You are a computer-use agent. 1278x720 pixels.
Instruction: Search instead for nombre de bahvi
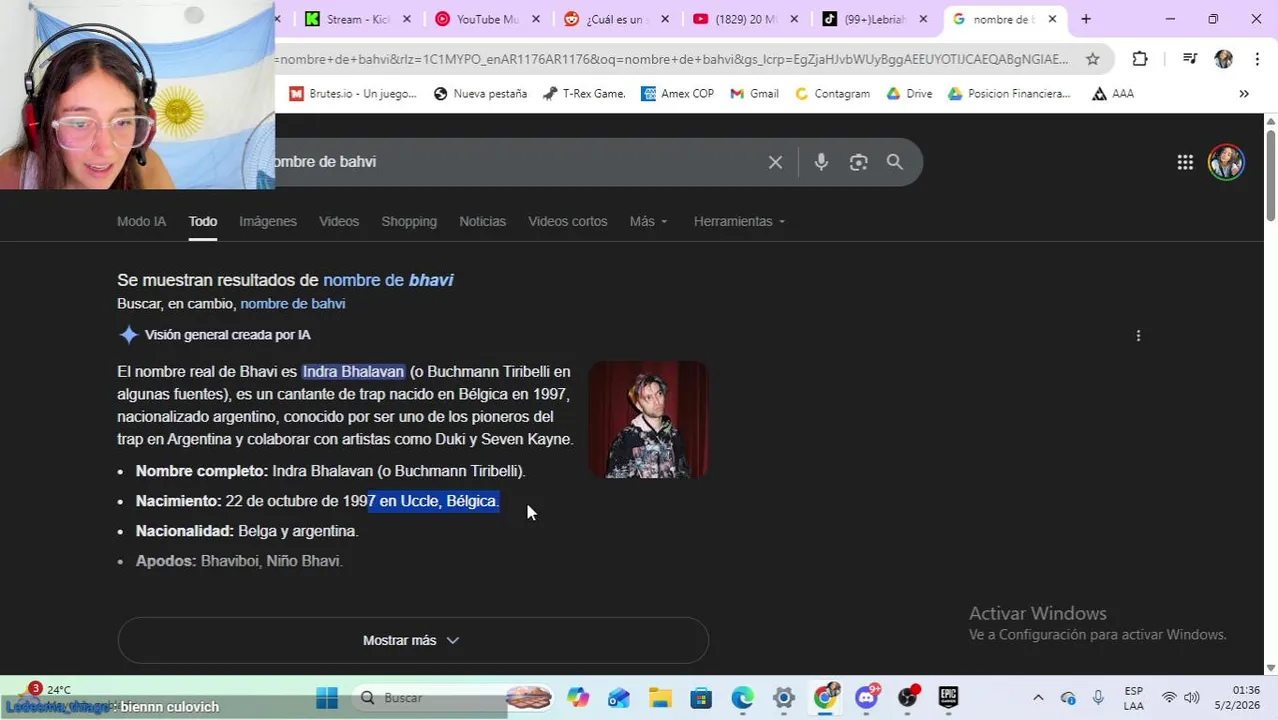(x=293, y=304)
